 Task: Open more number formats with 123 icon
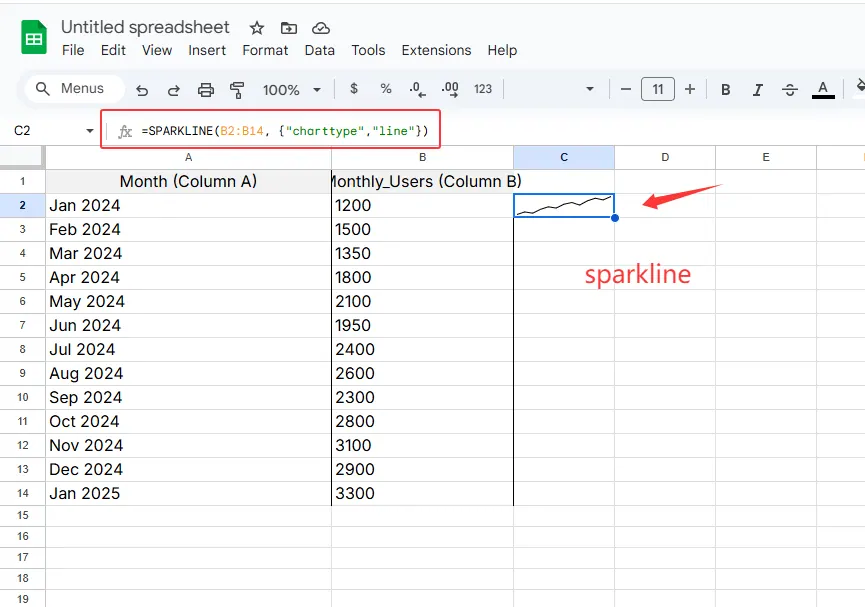tap(481, 89)
